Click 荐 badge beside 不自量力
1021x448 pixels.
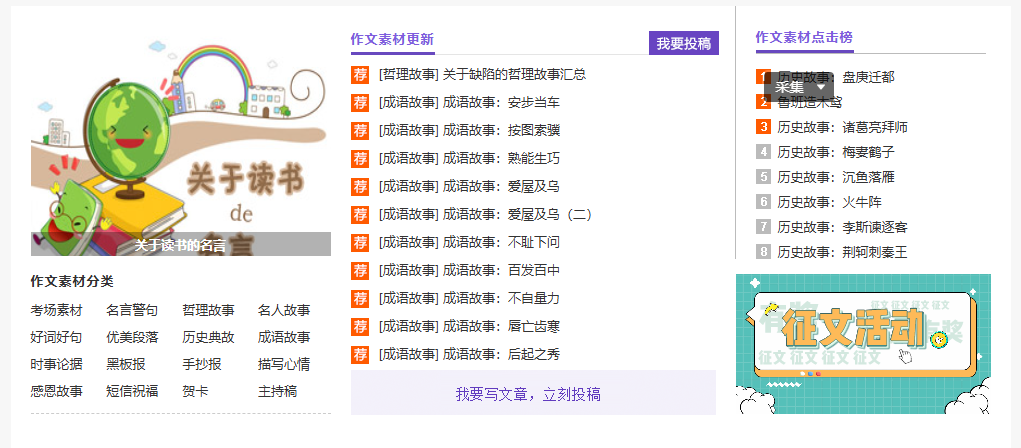click(x=360, y=299)
